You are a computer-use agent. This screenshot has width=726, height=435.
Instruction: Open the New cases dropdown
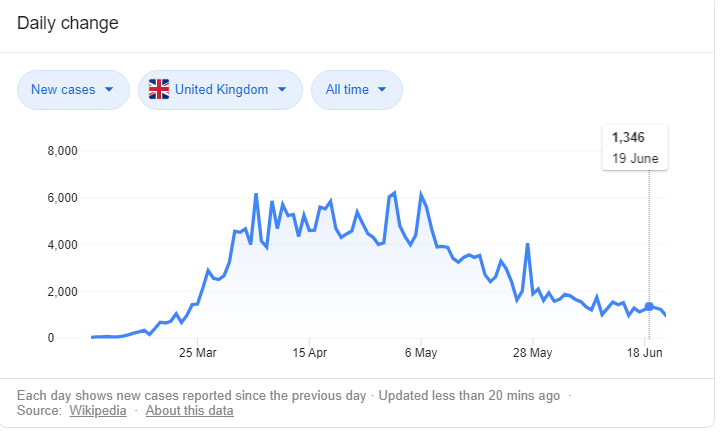click(73, 90)
